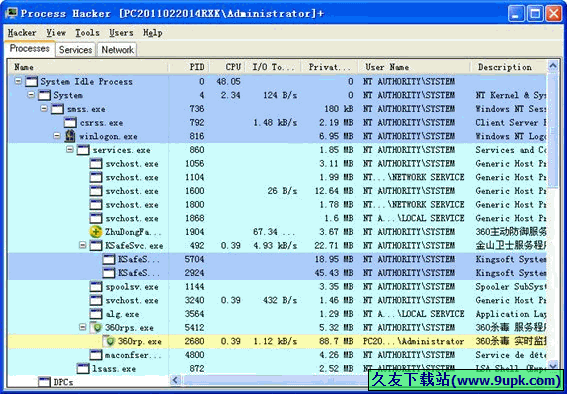The image size is (567, 394).
Task: Collapse the KSafeSvc.exe tree node
Action: [83, 245]
